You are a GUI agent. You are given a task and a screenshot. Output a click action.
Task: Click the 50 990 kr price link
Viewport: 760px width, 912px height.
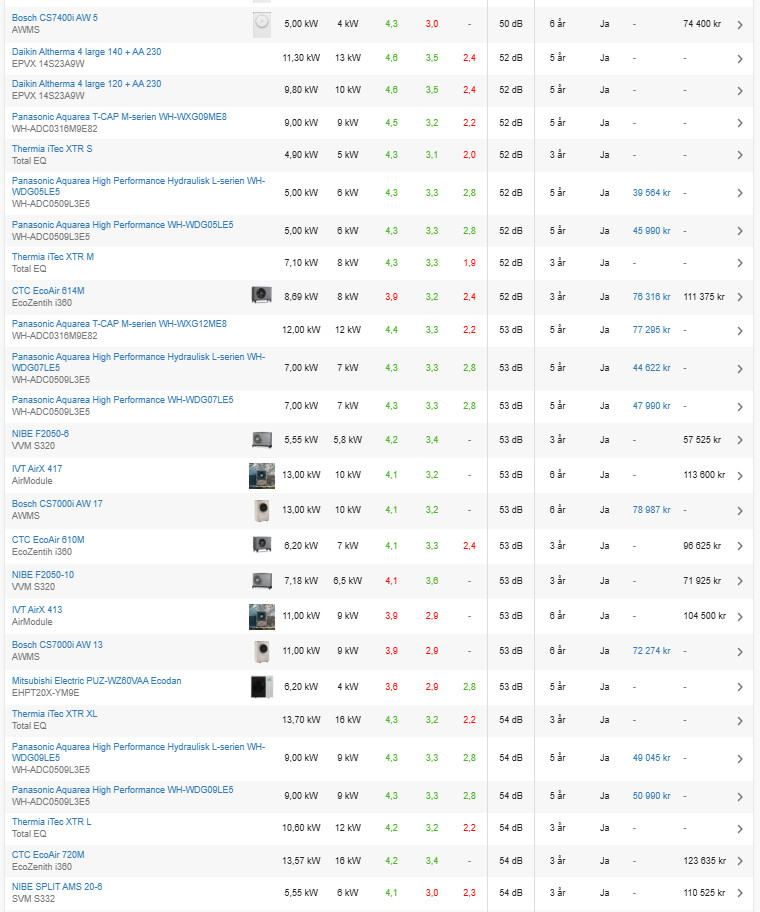pos(651,796)
